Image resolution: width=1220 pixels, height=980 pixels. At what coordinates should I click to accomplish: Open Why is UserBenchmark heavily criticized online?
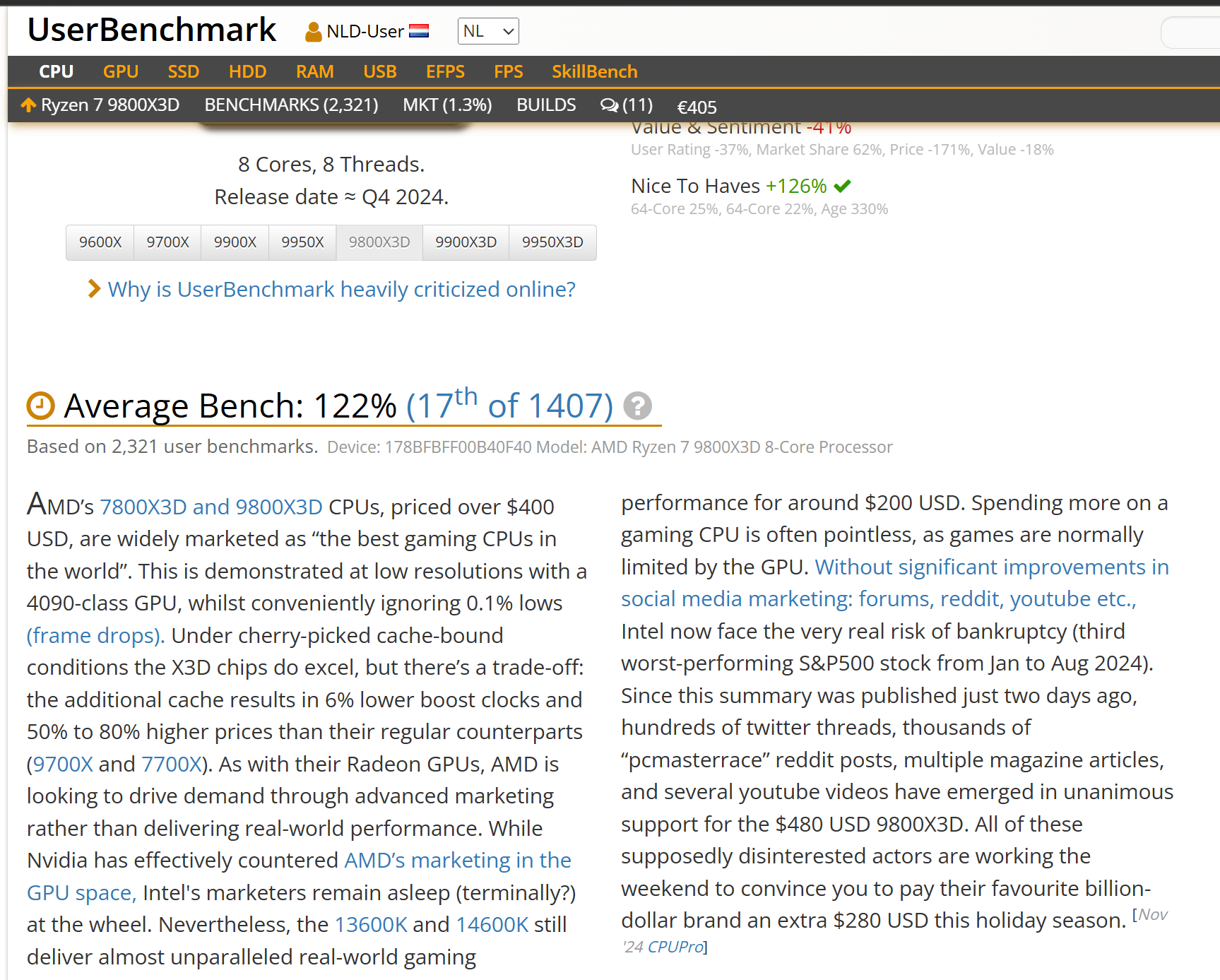341,289
